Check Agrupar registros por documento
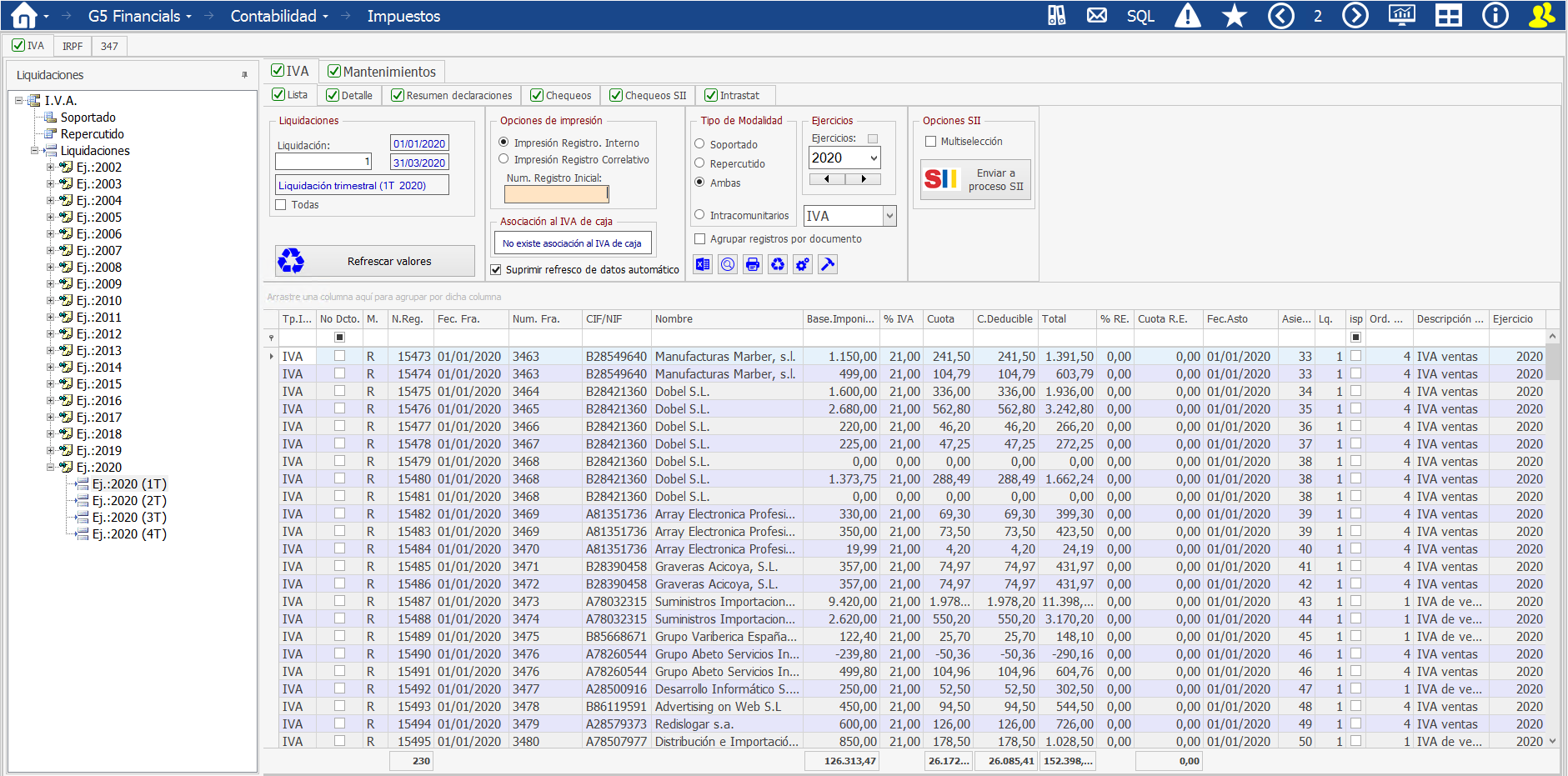This screenshot has width=1568, height=776. tap(700, 239)
